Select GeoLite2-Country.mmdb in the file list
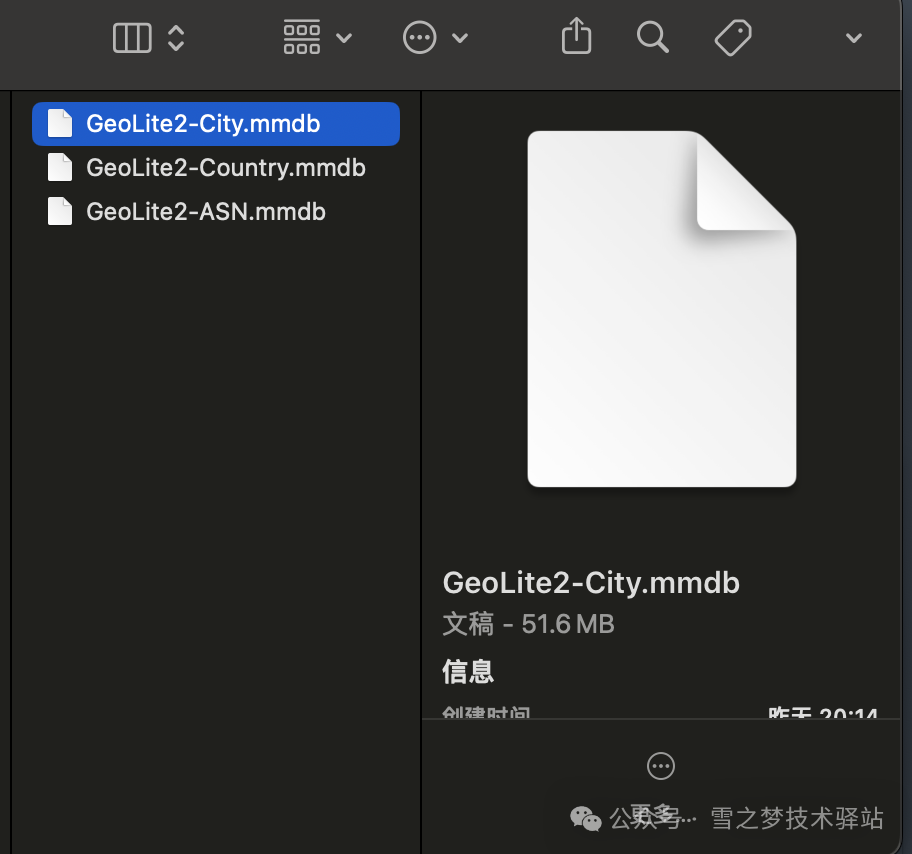Screen dimensions: 912x854 [226, 168]
